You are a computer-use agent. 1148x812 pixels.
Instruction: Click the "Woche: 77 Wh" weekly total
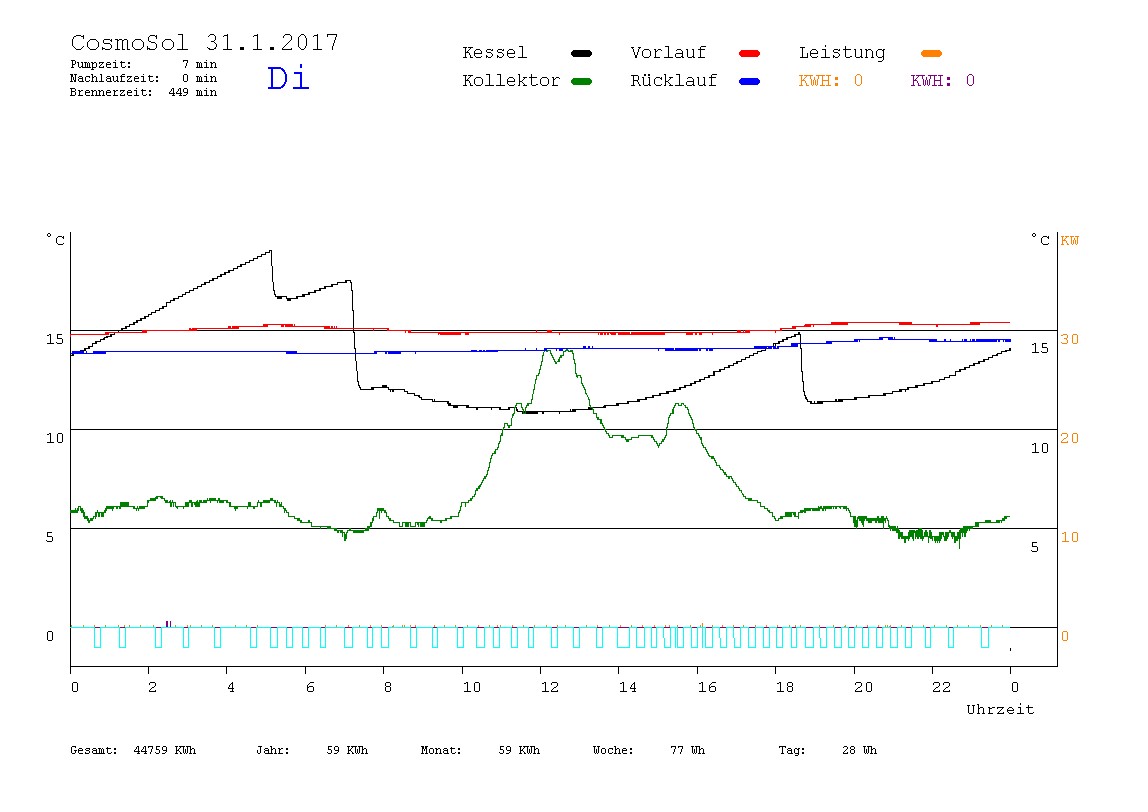649,750
